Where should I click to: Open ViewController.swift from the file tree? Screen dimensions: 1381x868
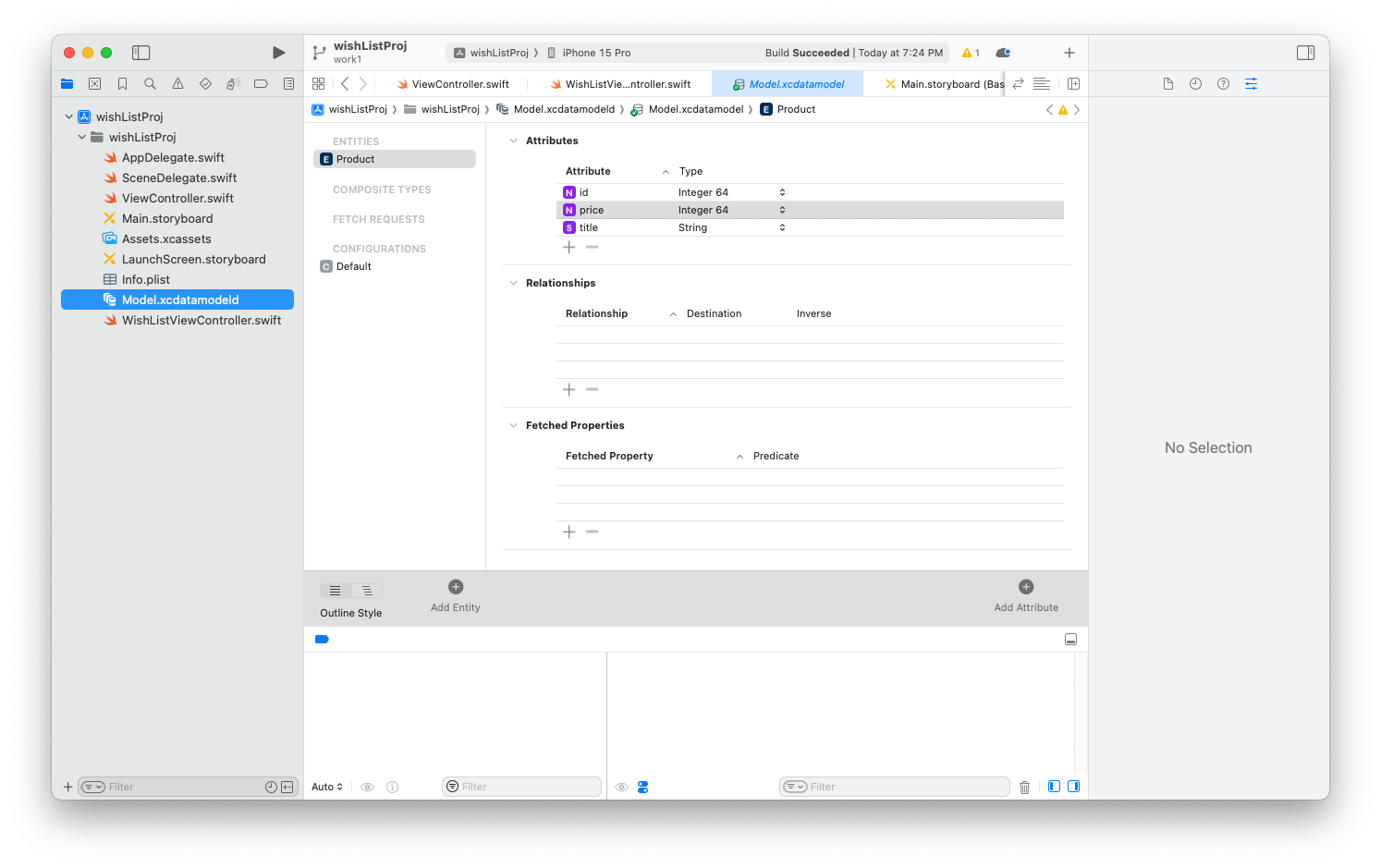point(177,198)
